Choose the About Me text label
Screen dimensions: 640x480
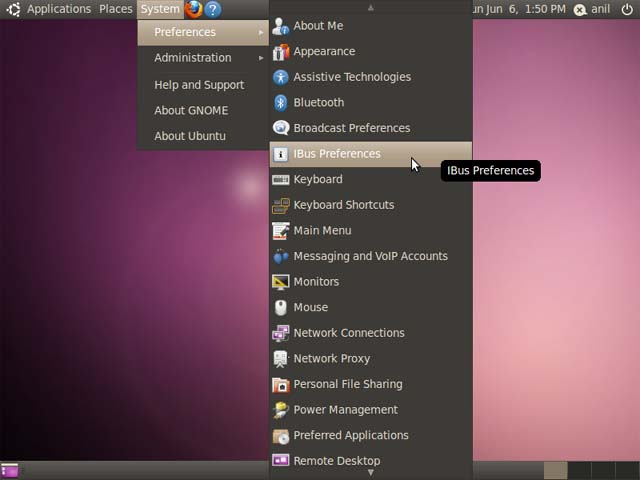tap(318, 26)
